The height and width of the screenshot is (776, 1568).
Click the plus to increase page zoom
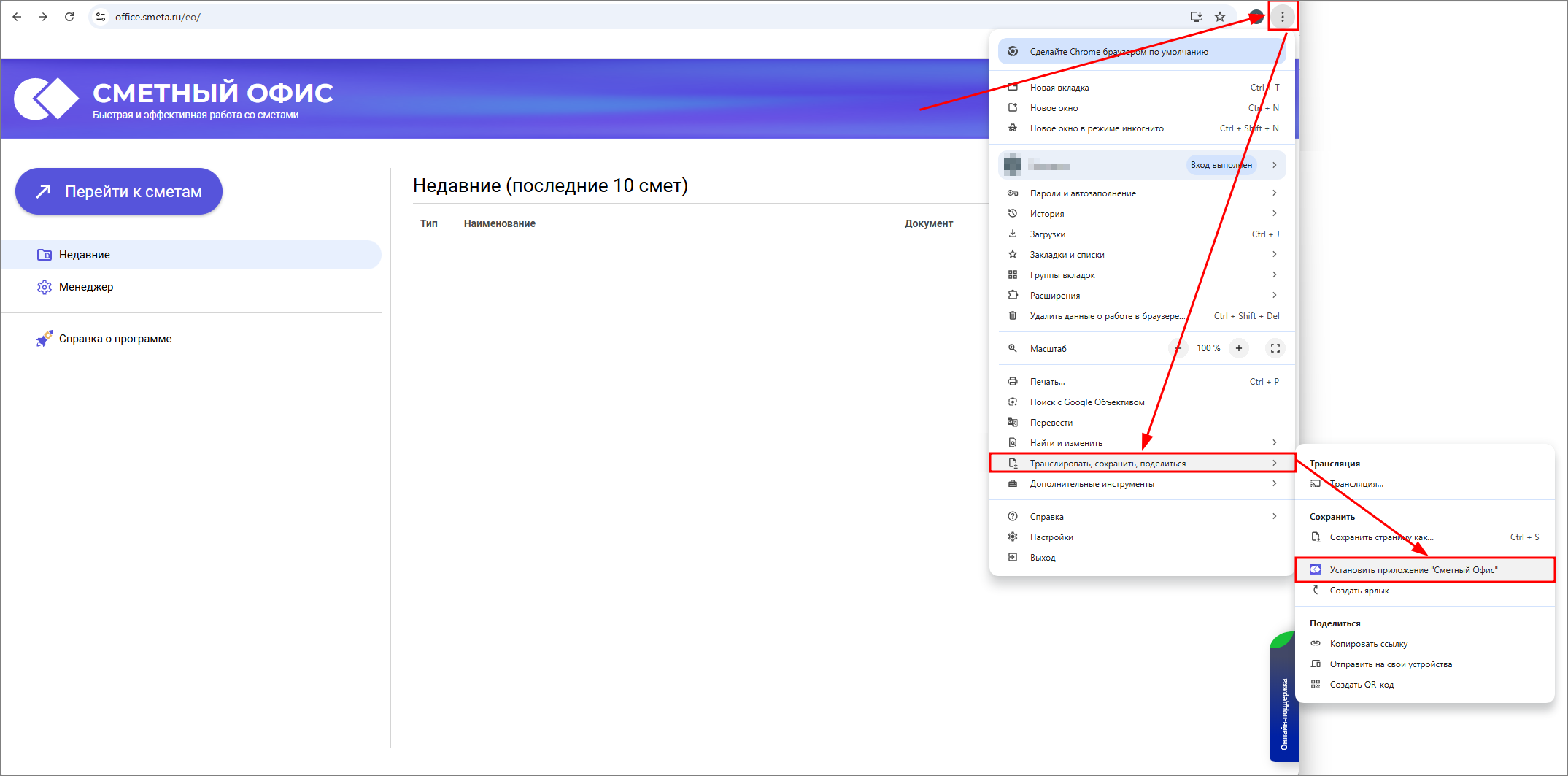(x=1238, y=348)
